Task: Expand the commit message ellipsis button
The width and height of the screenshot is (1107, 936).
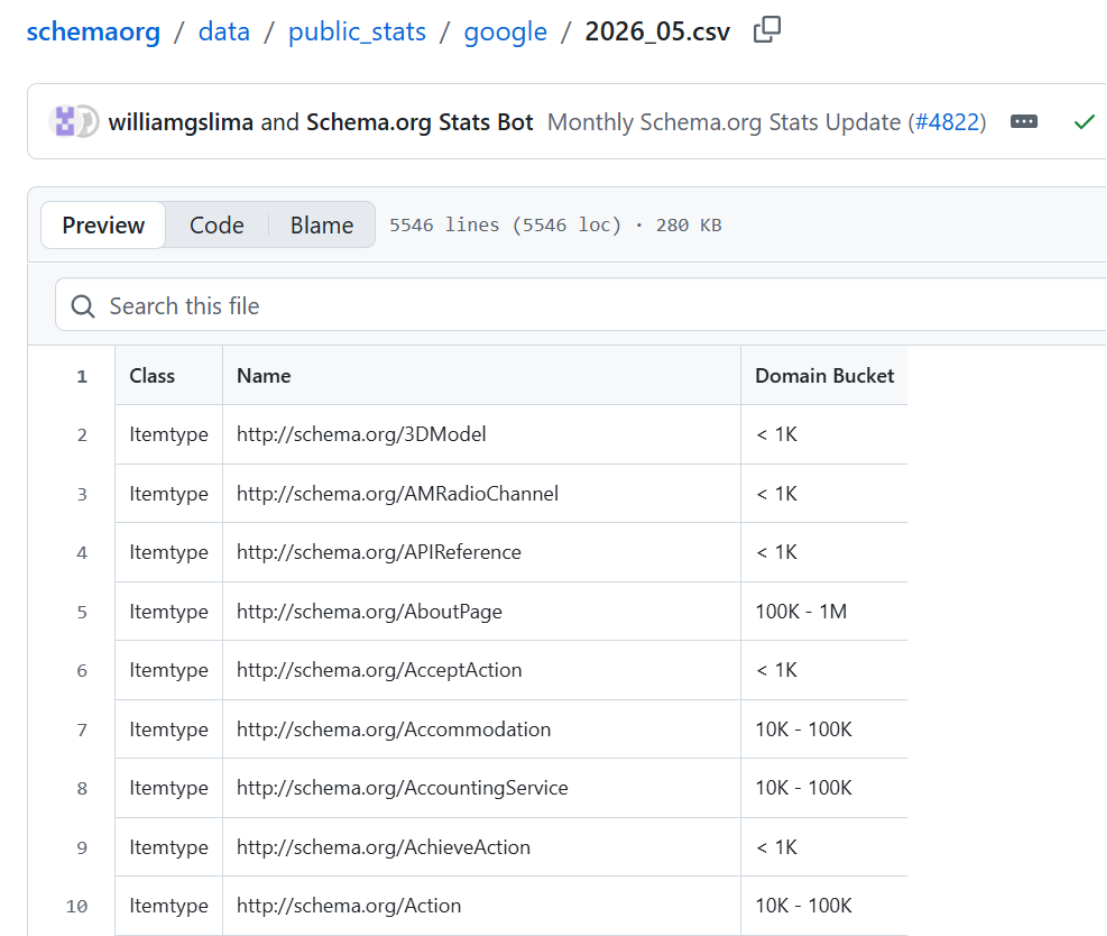Action: click(1024, 121)
